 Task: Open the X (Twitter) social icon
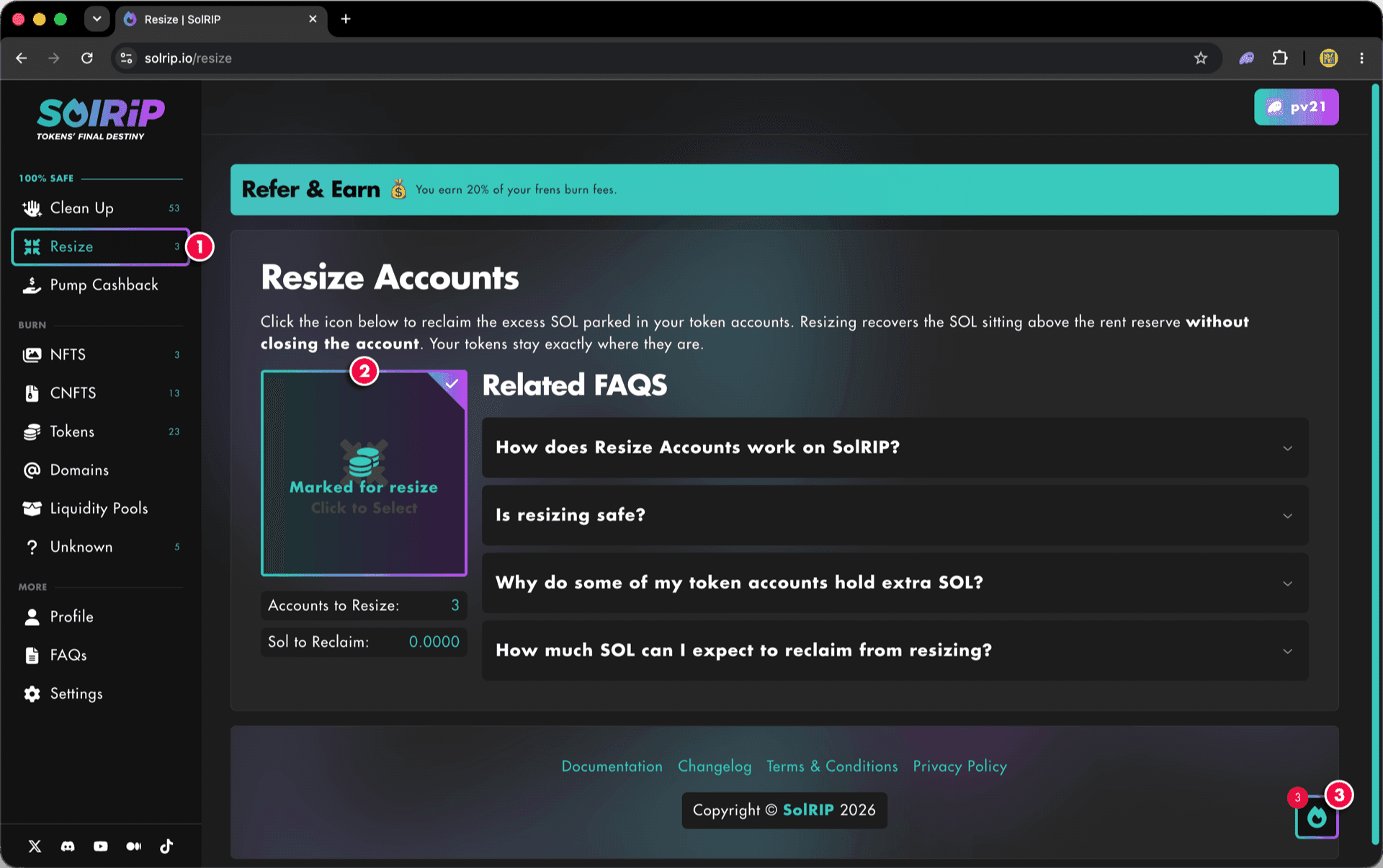[x=35, y=846]
